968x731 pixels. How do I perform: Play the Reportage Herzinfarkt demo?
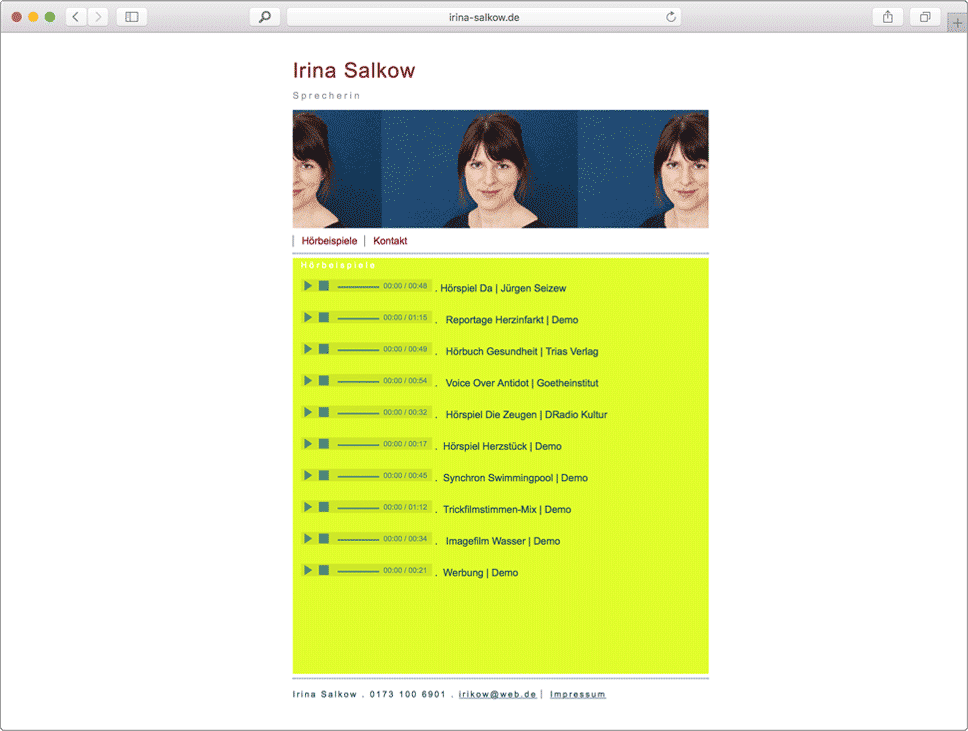click(x=307, y=317)
